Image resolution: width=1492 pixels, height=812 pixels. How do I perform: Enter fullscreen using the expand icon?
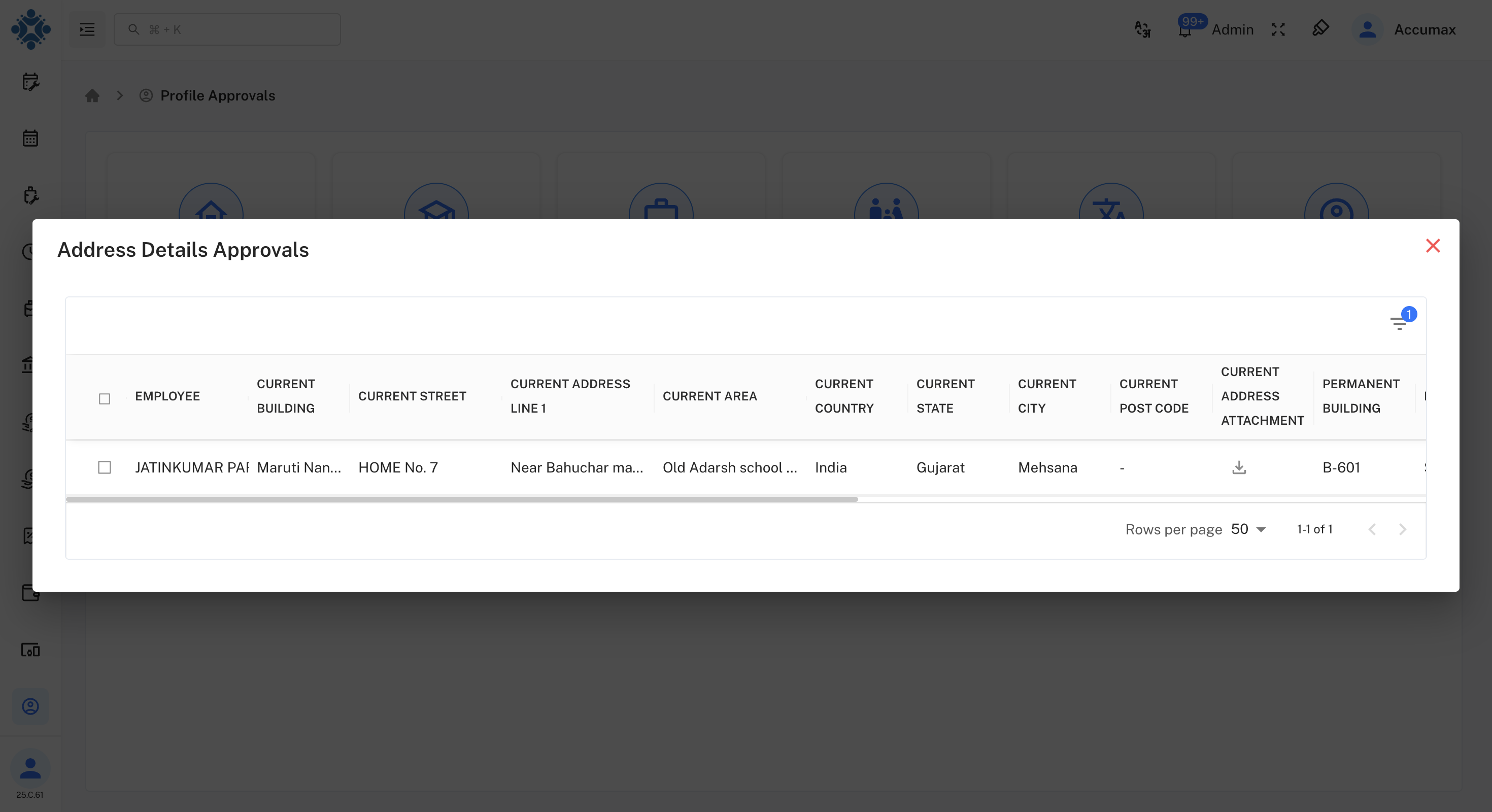coord(1278,29)
